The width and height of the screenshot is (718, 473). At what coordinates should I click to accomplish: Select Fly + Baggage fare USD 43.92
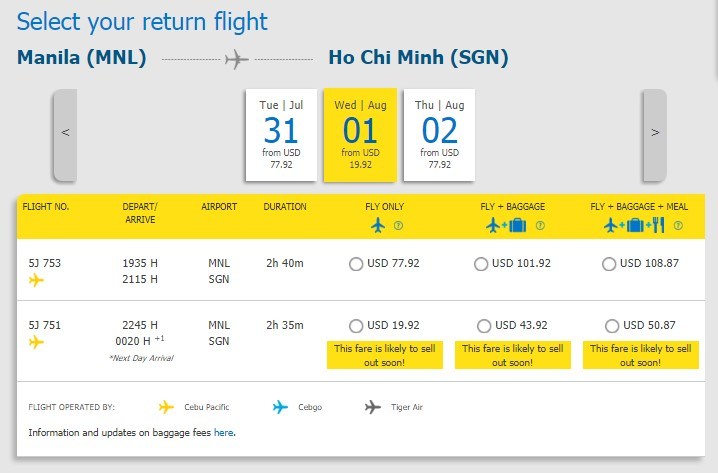click(x=485, y=326)
